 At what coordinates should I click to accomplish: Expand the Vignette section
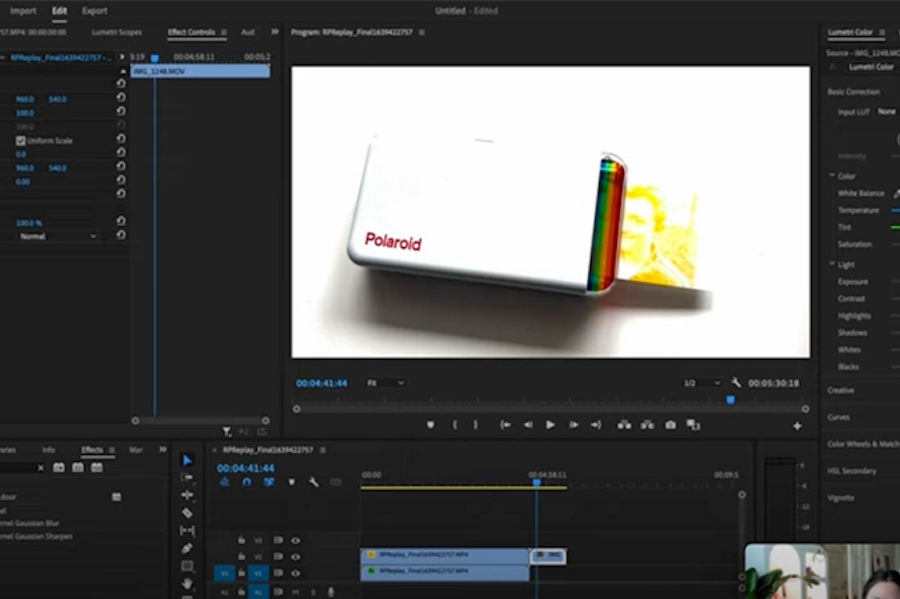[840, 498]
